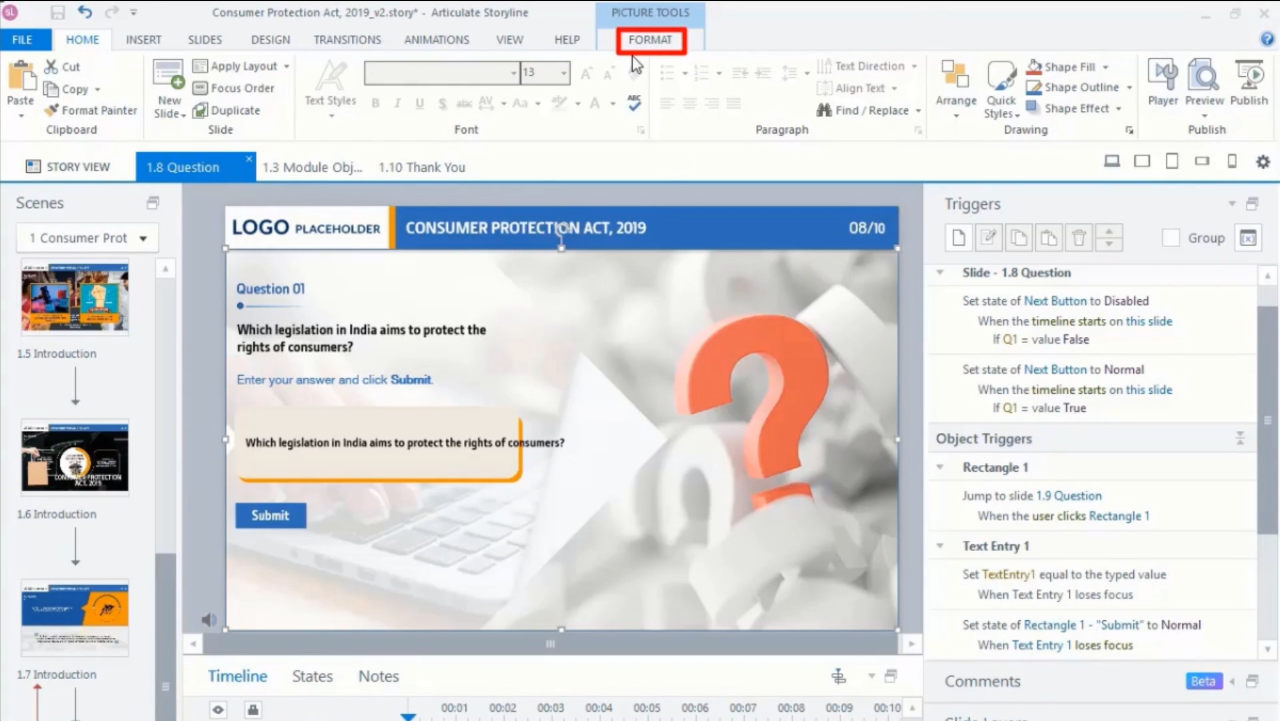Viewport: 1280px width, 721px height.
Task: Delete trigger using trash can icon
Action: 1078,238
